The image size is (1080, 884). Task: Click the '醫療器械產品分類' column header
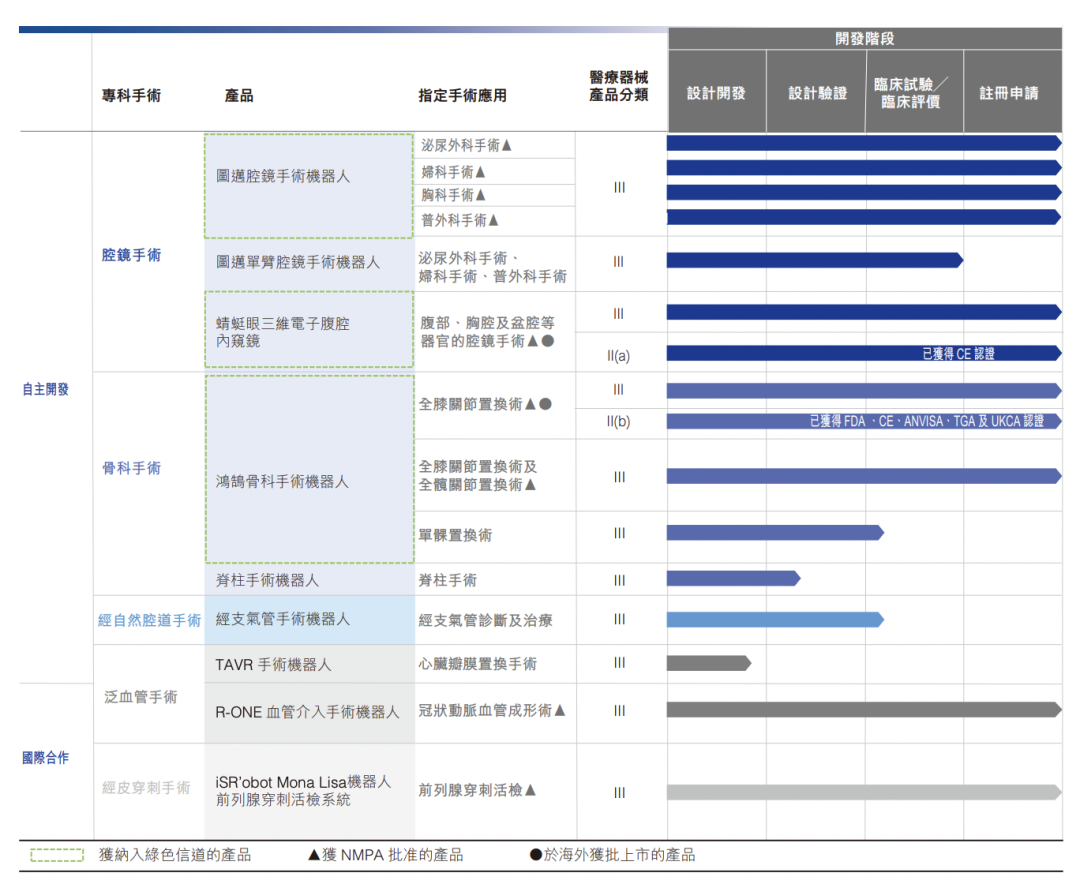tap(619, 86)
